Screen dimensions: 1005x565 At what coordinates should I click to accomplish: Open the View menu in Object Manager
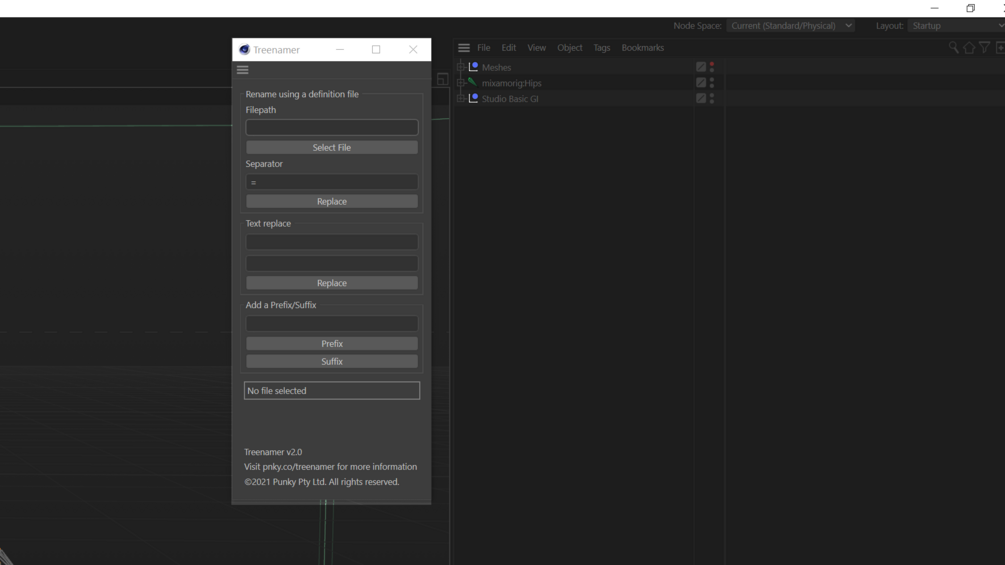click(x=536, y=48)
